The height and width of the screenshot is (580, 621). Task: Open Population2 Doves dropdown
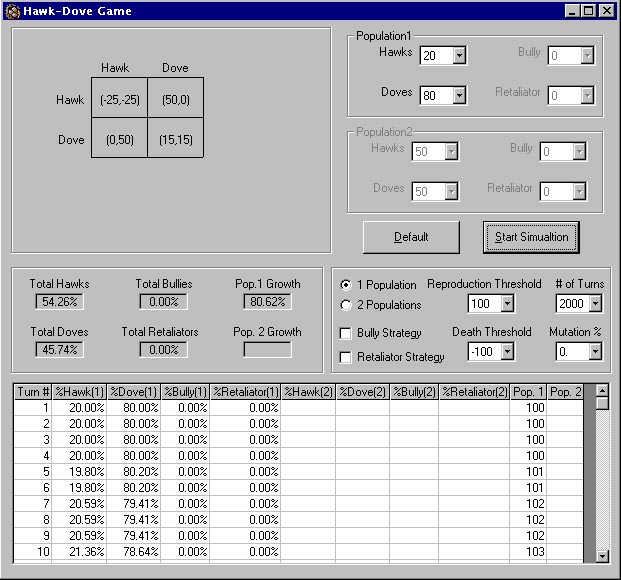451,191
